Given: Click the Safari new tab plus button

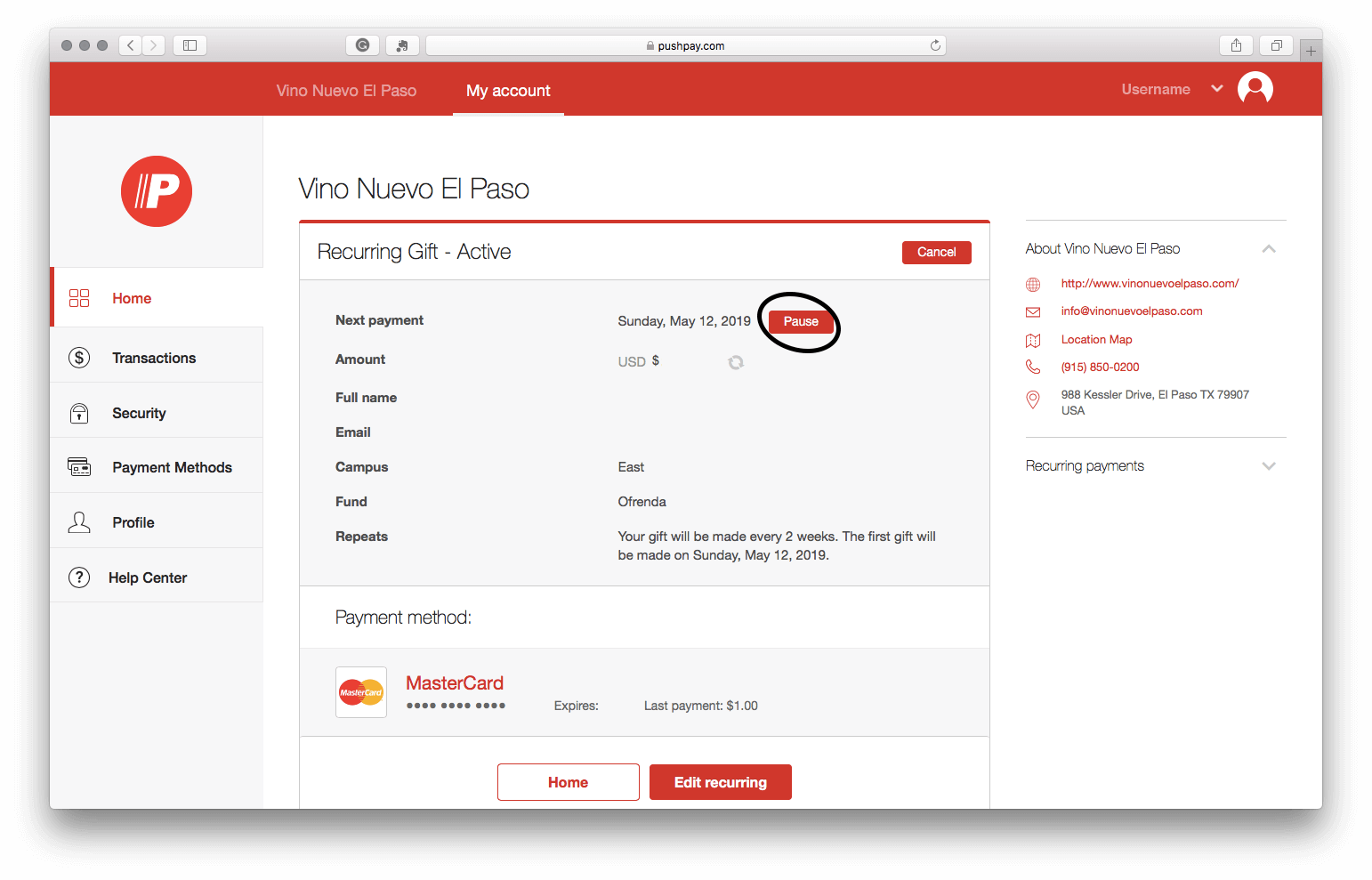Looking at the screenshot, I should tap(1311, 51).
